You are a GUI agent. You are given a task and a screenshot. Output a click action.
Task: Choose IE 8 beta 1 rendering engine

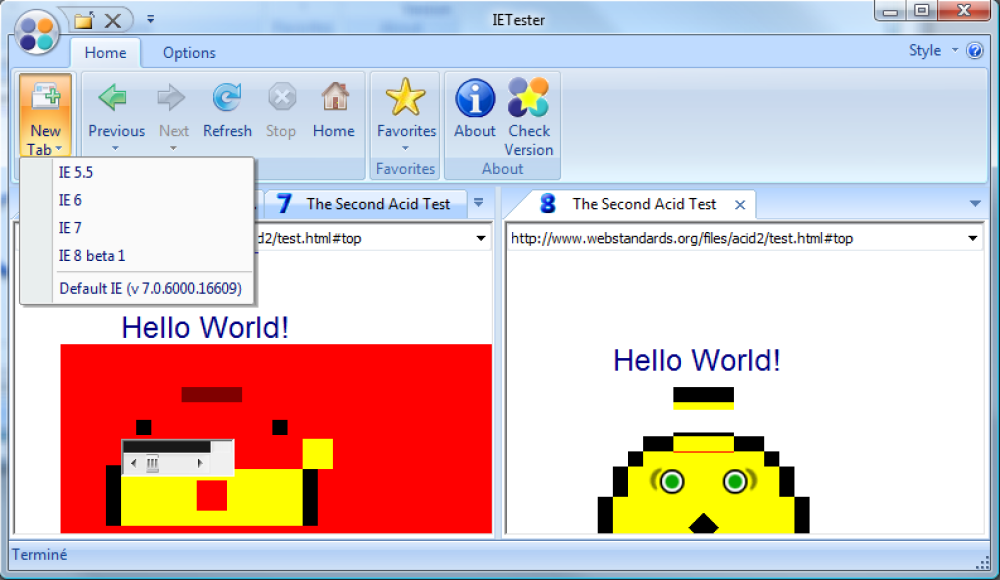[x=91, y=255]
